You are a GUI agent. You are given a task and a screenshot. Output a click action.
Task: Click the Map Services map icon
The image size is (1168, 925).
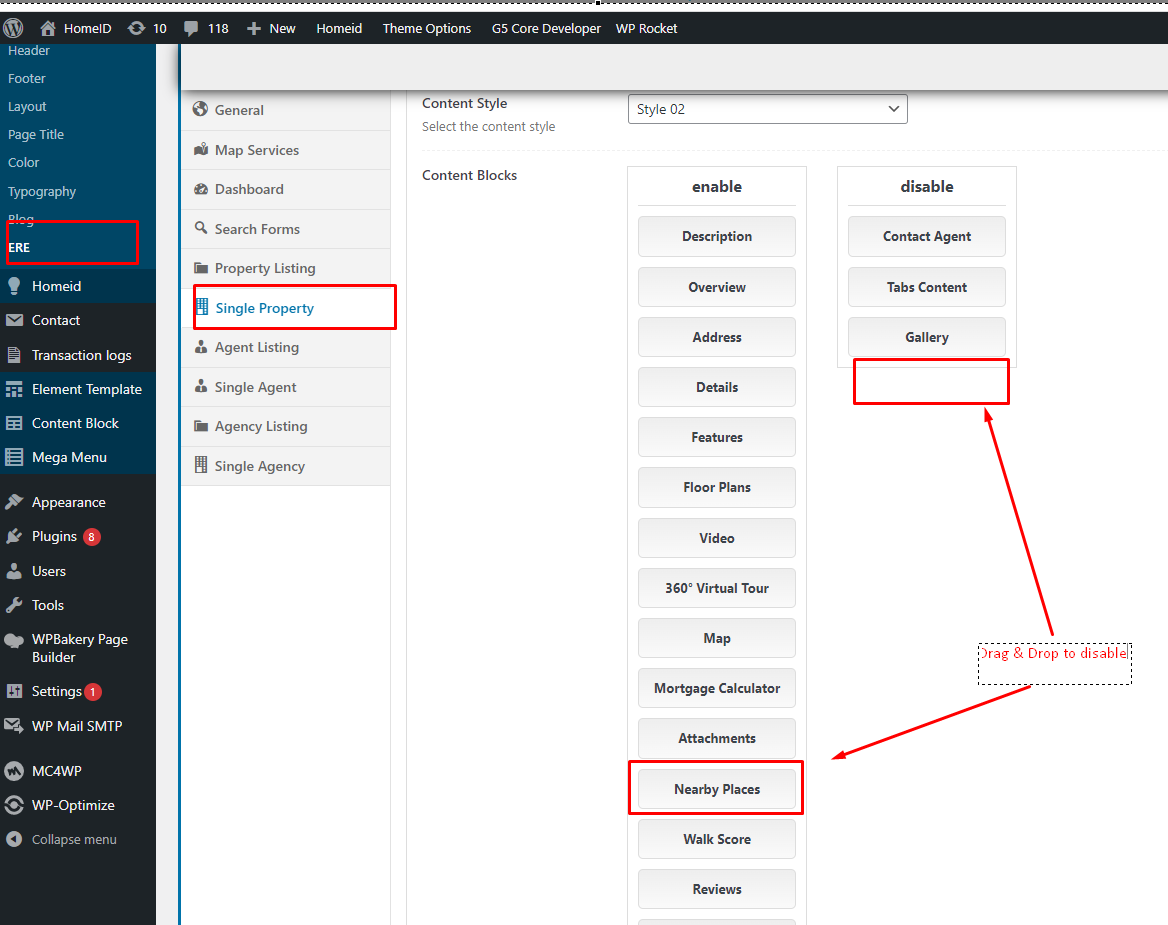pyautogui.click(x=201, y=149)
